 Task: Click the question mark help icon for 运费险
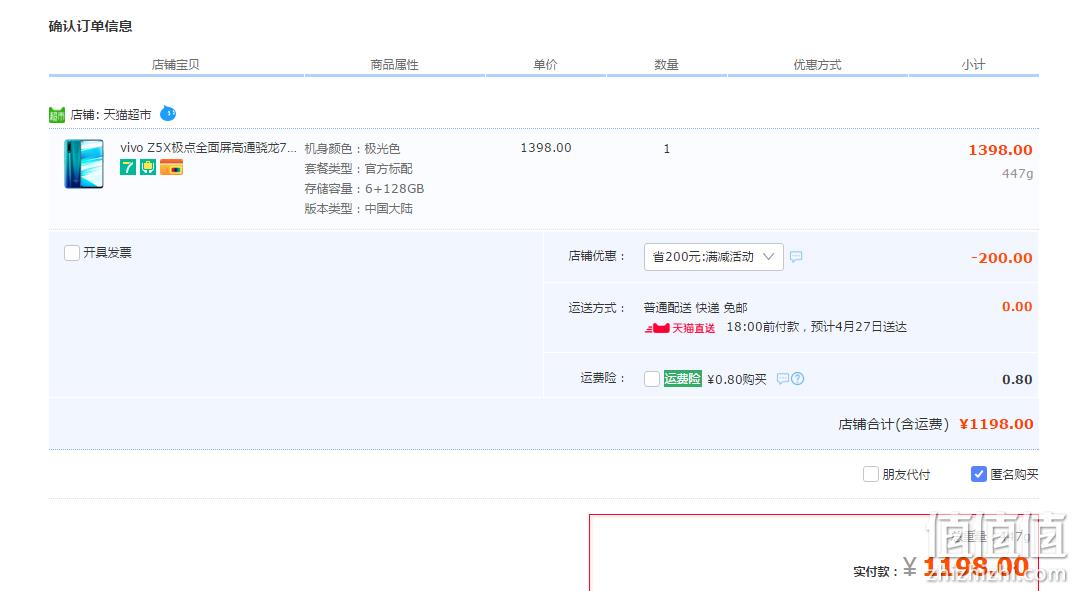(x=797, y=379)
